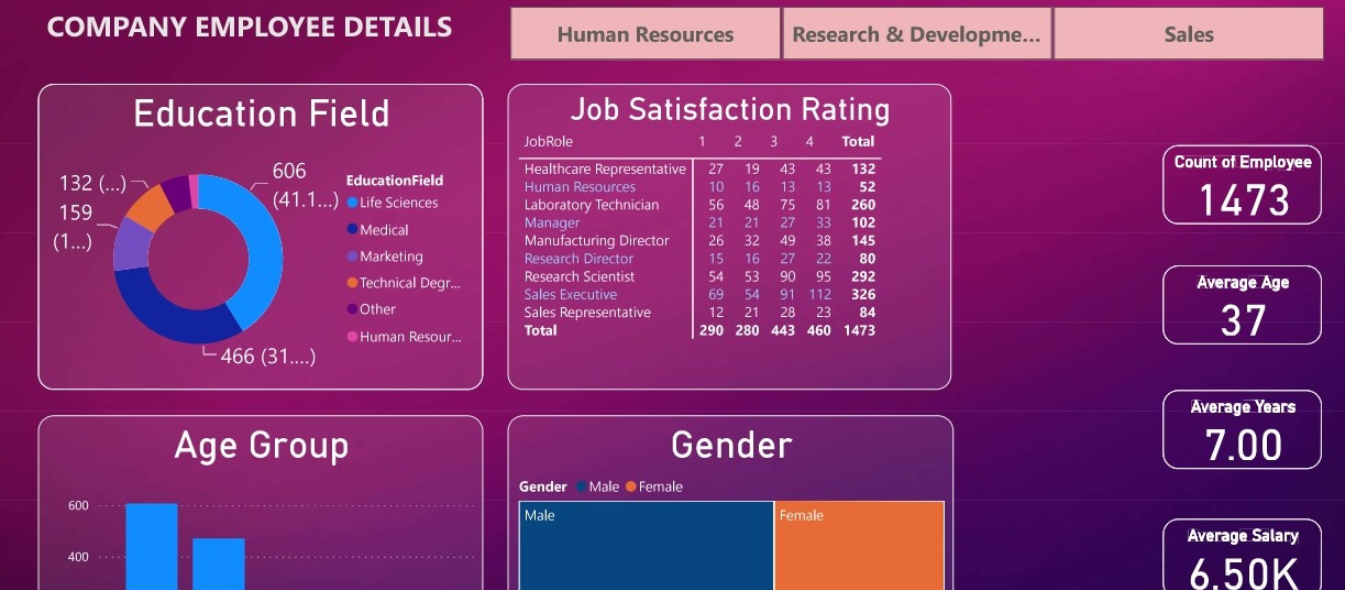
Task: Click Sales Executive rating 4 value 112
Action: 820,295
